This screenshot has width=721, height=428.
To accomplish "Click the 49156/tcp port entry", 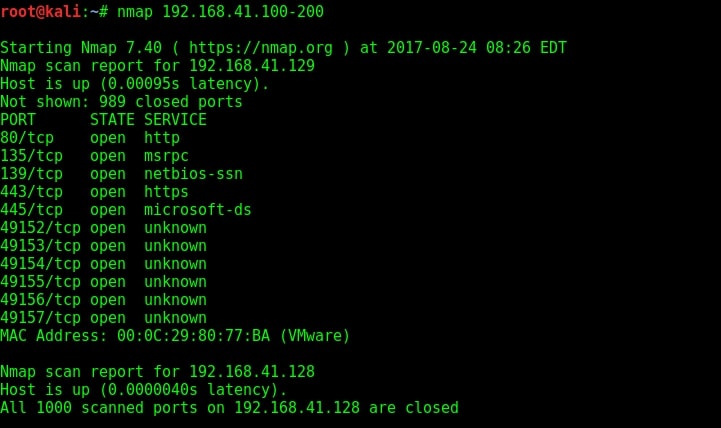I will (x=103, y=300).
